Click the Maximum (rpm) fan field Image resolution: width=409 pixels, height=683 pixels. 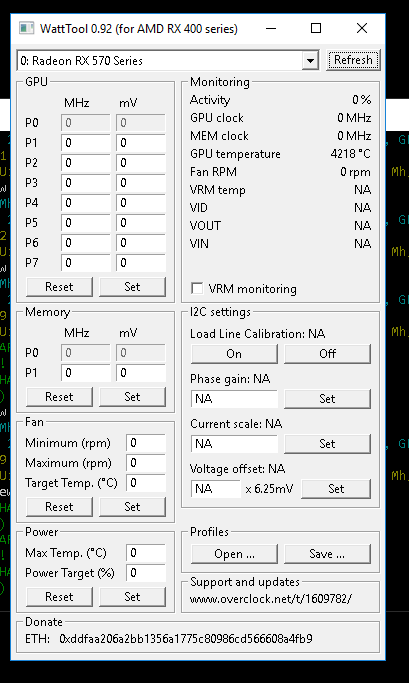(146, 463)
